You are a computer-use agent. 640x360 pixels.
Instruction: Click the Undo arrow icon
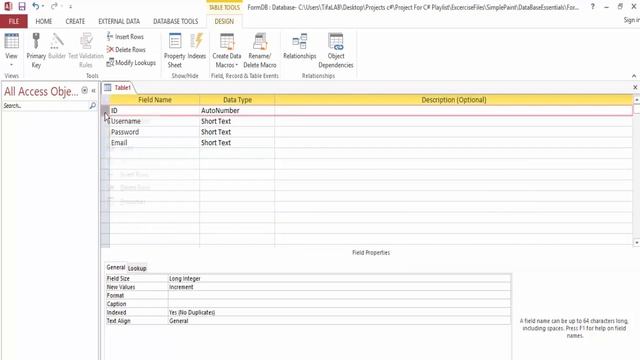[x=36, y=6]
